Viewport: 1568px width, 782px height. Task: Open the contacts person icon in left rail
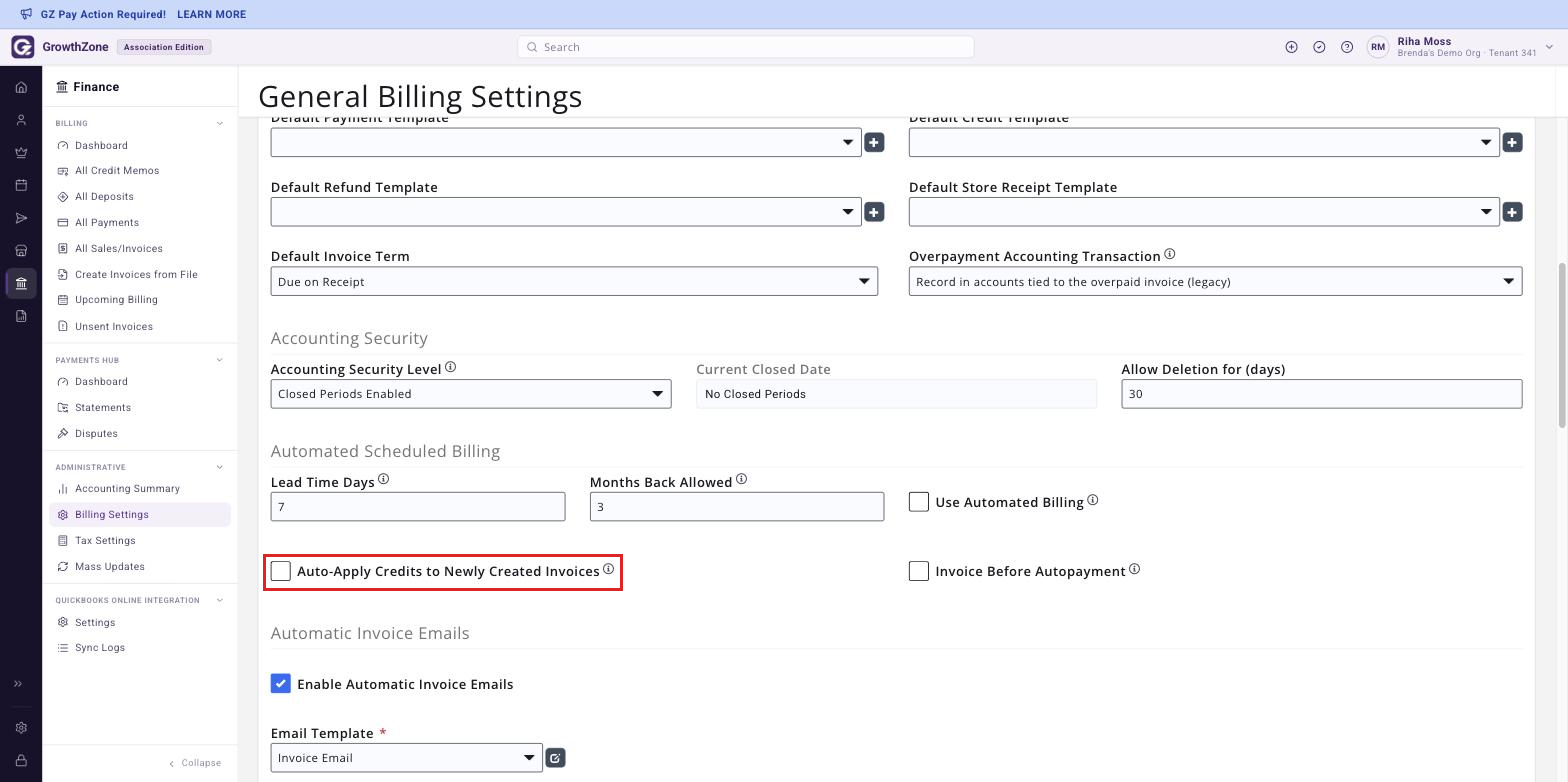21,120
